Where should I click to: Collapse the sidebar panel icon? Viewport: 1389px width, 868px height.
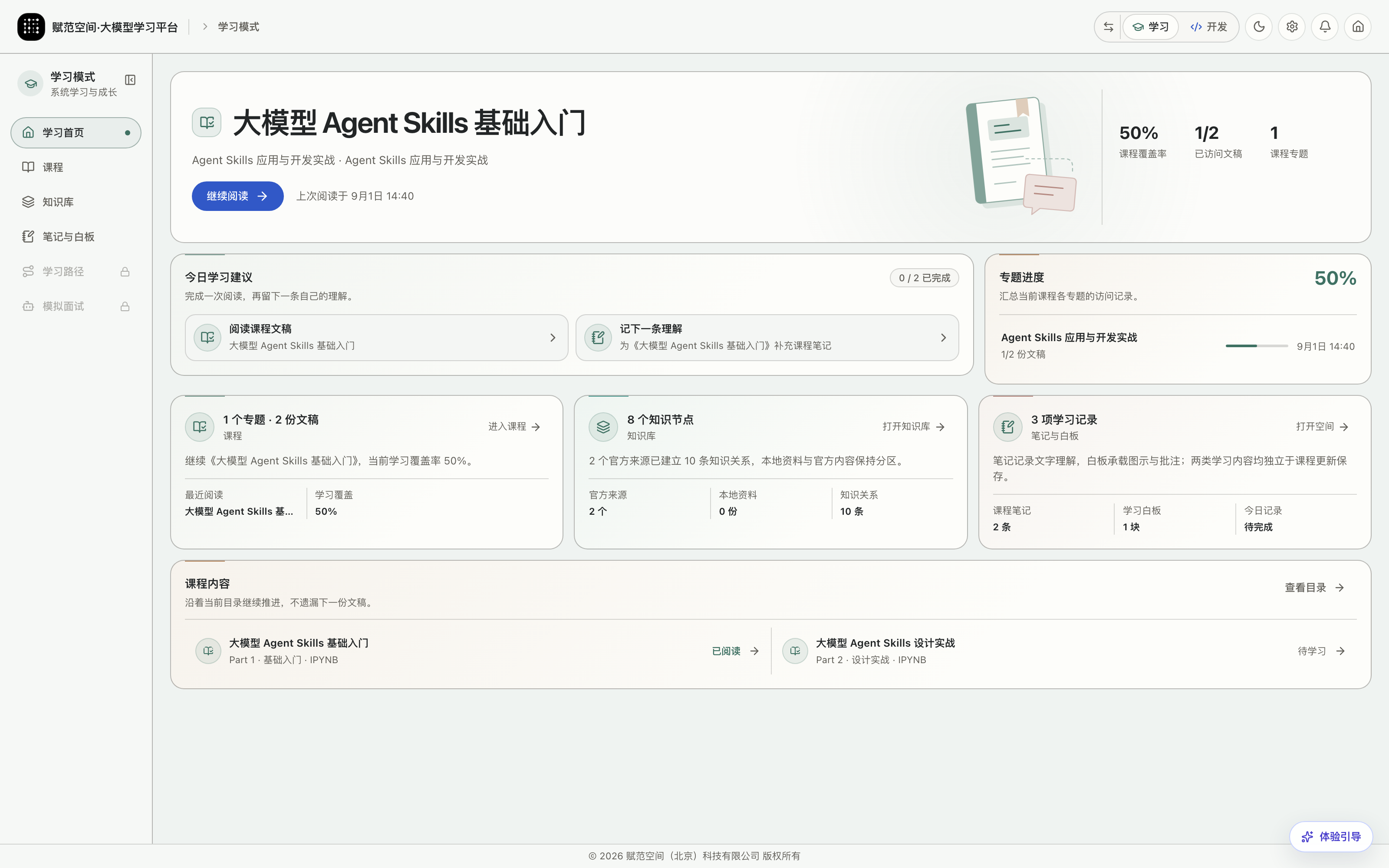click(130, 80)
